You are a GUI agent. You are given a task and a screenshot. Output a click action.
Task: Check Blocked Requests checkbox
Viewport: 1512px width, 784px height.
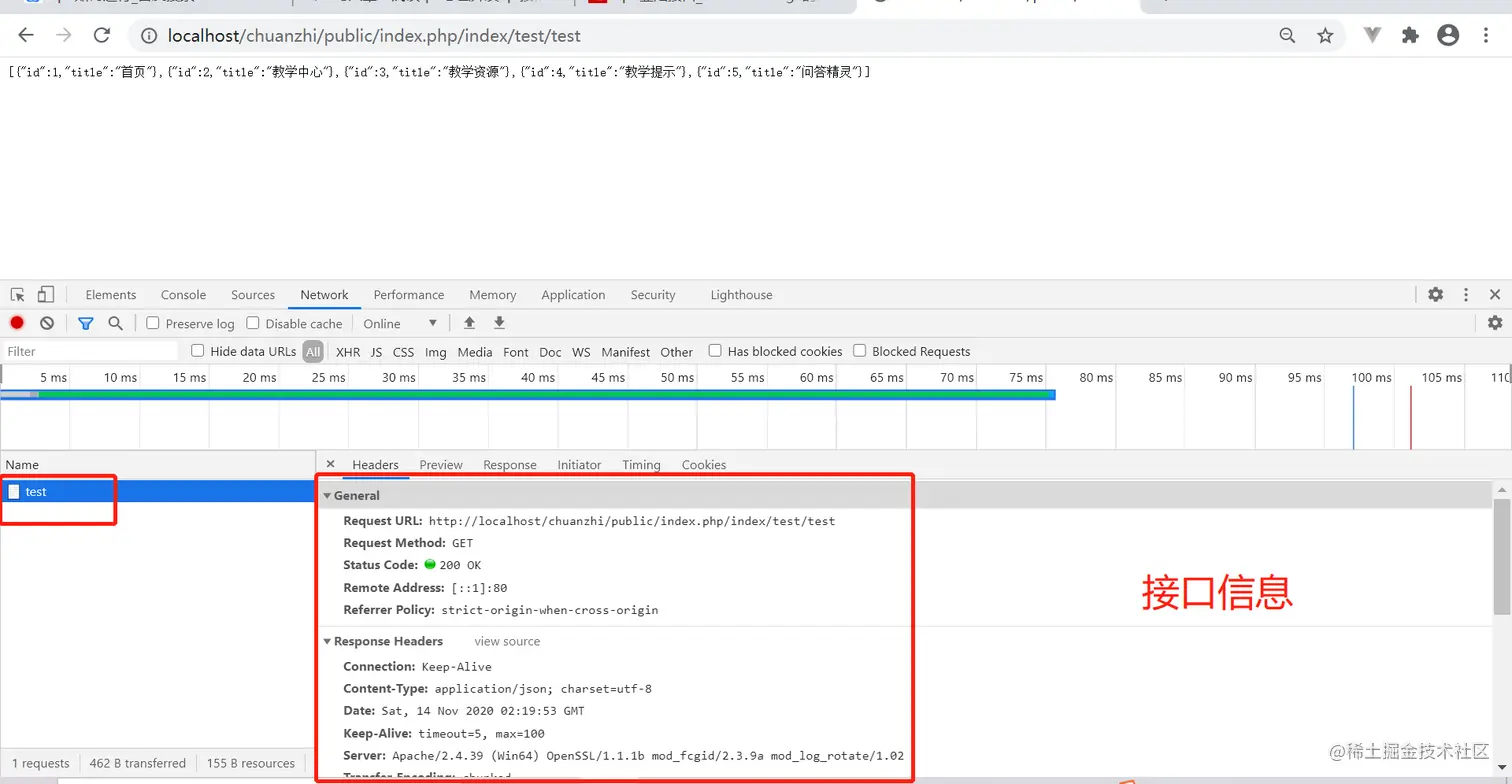coord(860,351)
